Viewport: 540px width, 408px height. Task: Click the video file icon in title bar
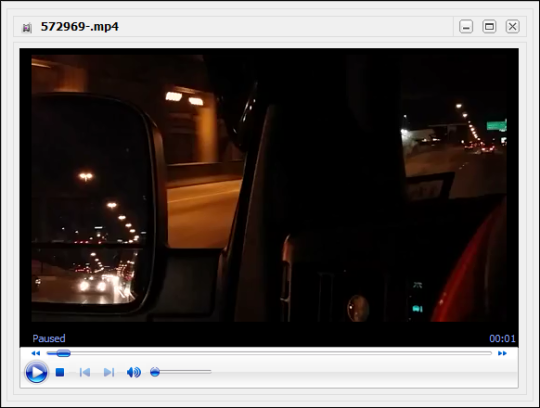tap(27, 27)
